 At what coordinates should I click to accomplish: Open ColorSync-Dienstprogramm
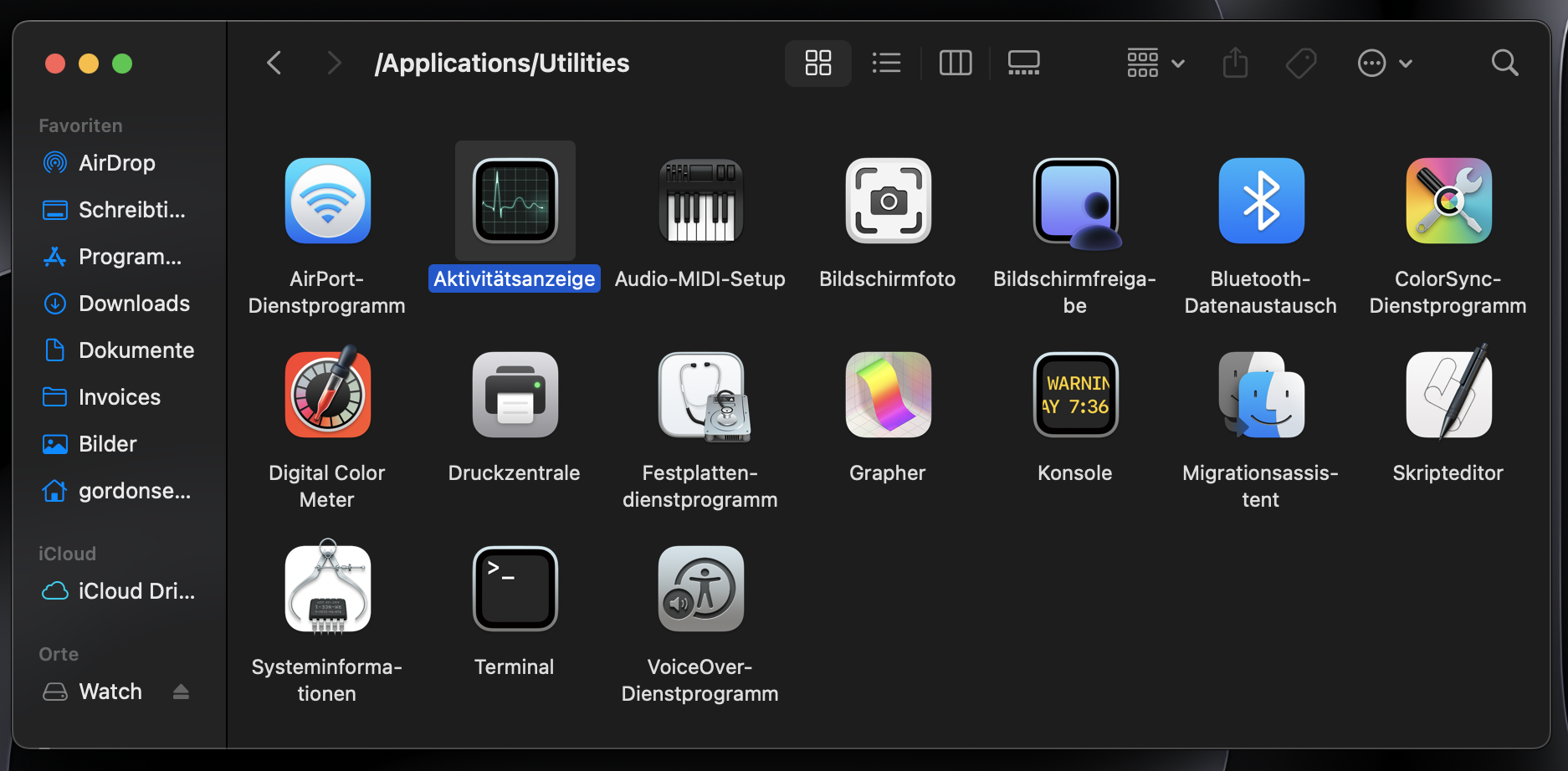coord(1448,201)
